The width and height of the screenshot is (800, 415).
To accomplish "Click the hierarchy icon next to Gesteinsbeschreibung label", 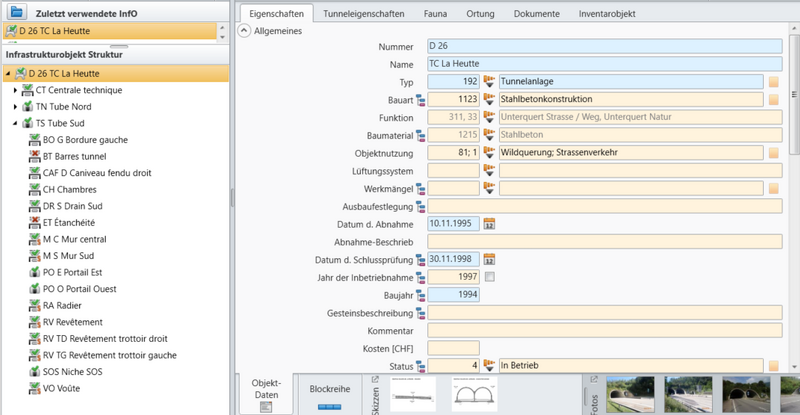I will pos(421,313).
